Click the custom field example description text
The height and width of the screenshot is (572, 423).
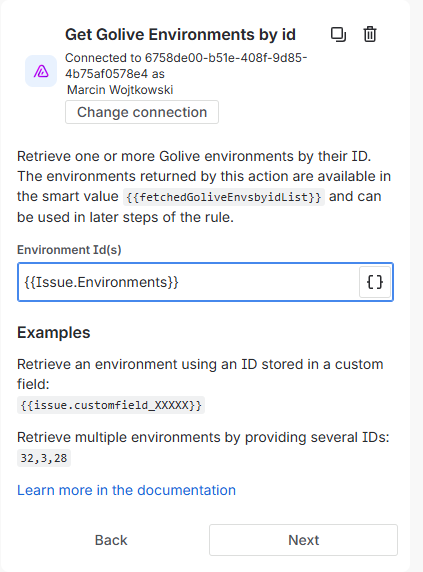(x=200, y=374)
